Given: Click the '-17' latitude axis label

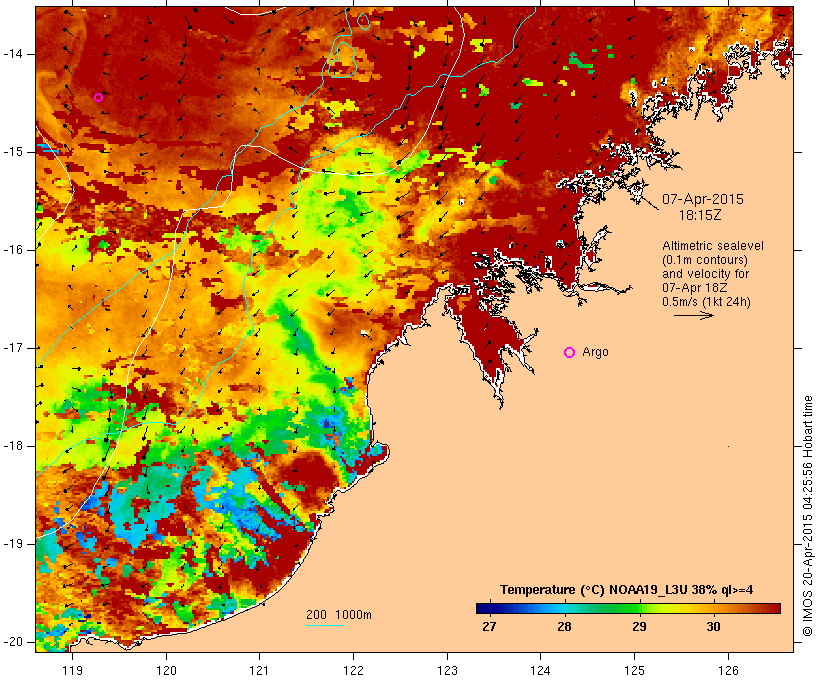Looking at the screenshot, I should (12, 348).
